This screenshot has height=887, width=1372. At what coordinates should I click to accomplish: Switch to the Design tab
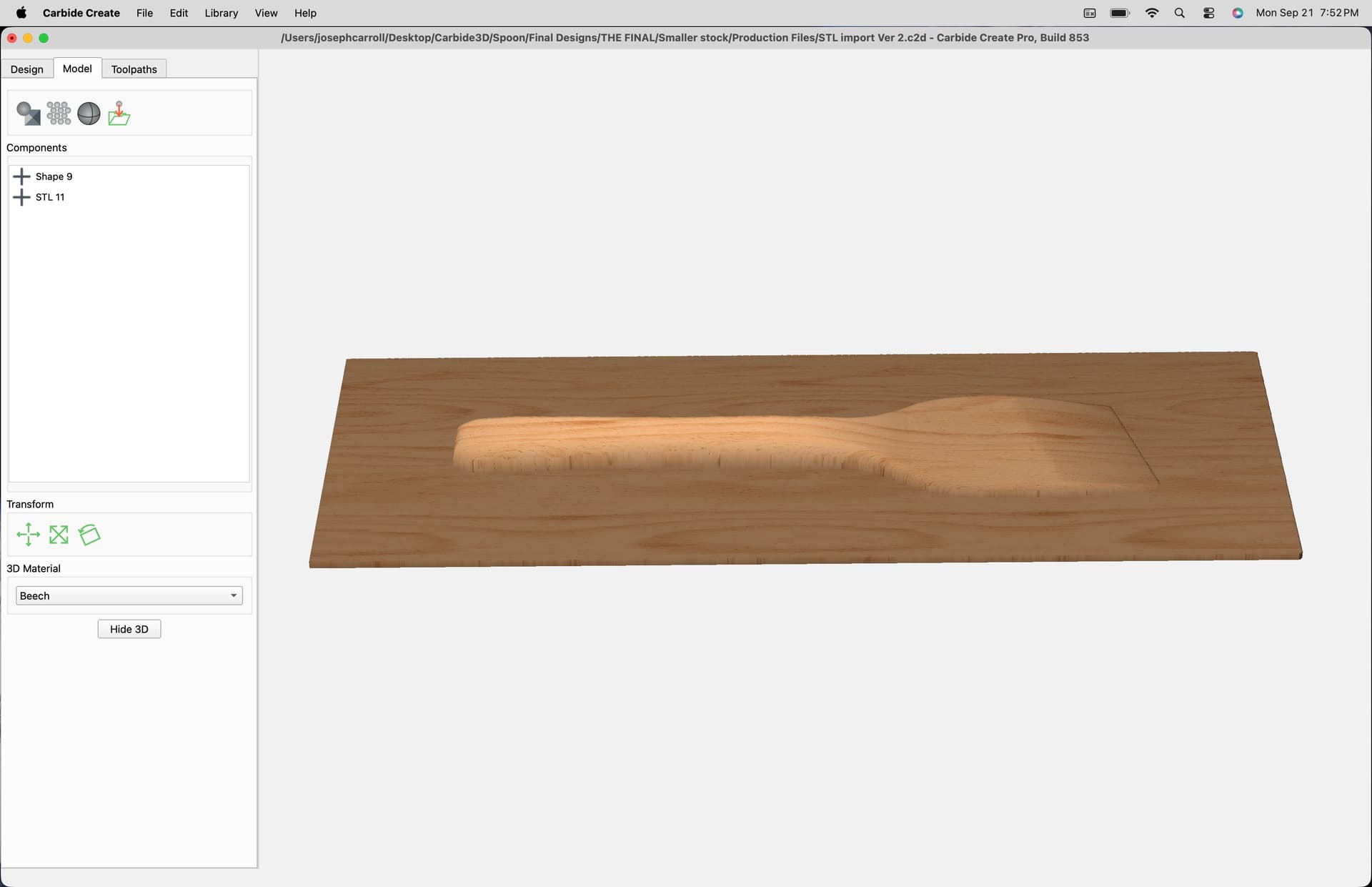coord(27,69)
